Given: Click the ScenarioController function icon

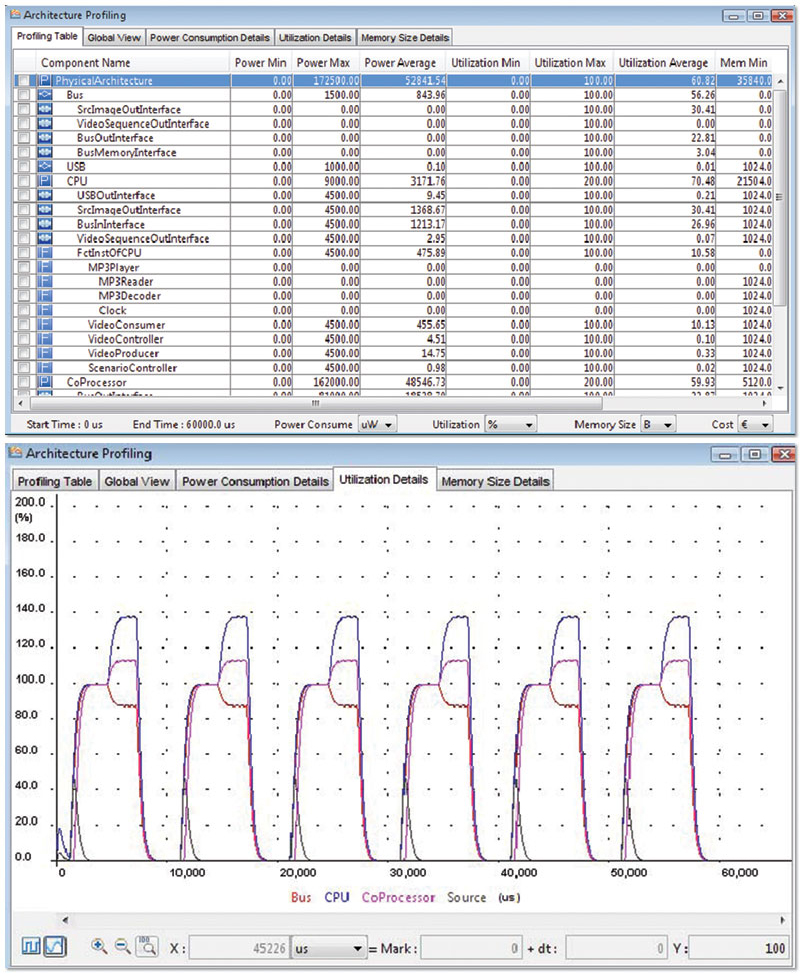Looking at the screenshot, I should 45,367.
